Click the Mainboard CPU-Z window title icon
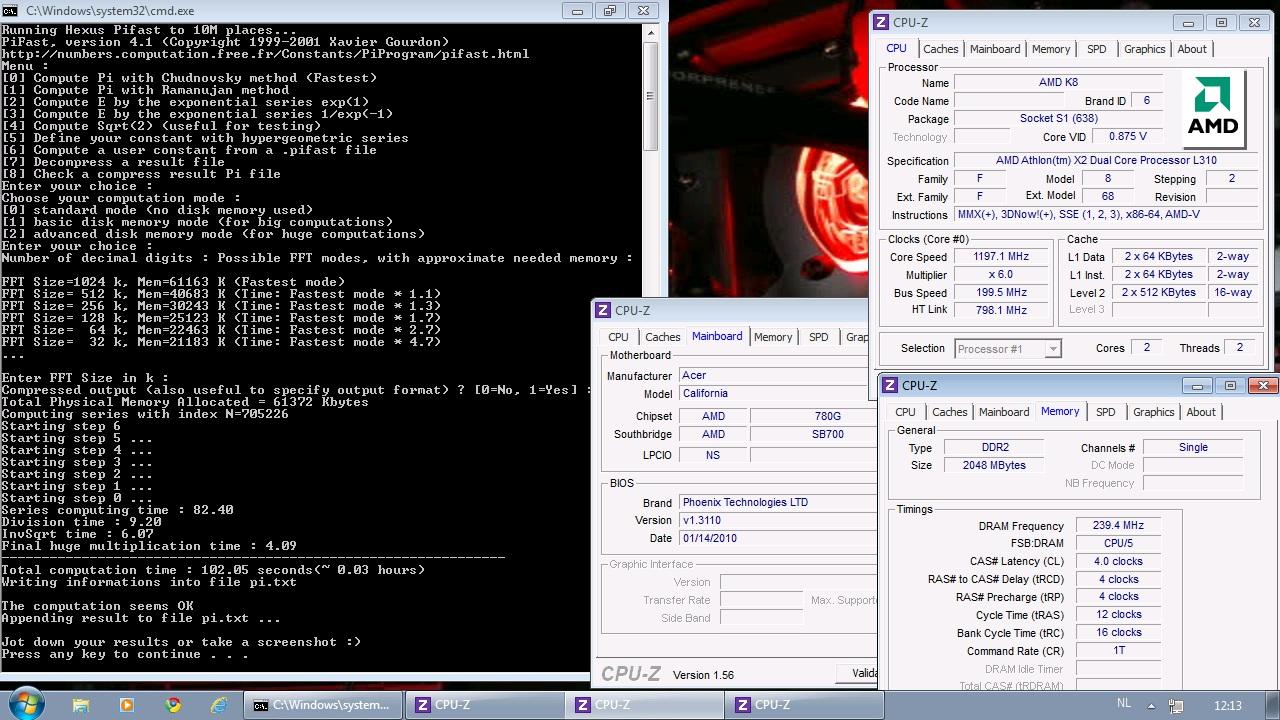The image size is (1280, 720). pos(604,311)
